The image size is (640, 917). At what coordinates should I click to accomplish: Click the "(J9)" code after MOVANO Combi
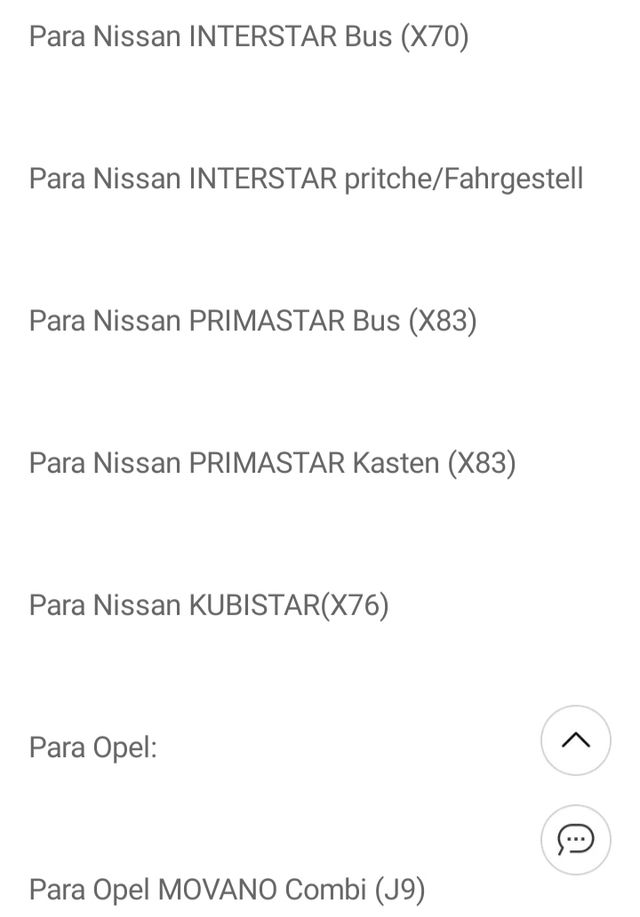399,889
